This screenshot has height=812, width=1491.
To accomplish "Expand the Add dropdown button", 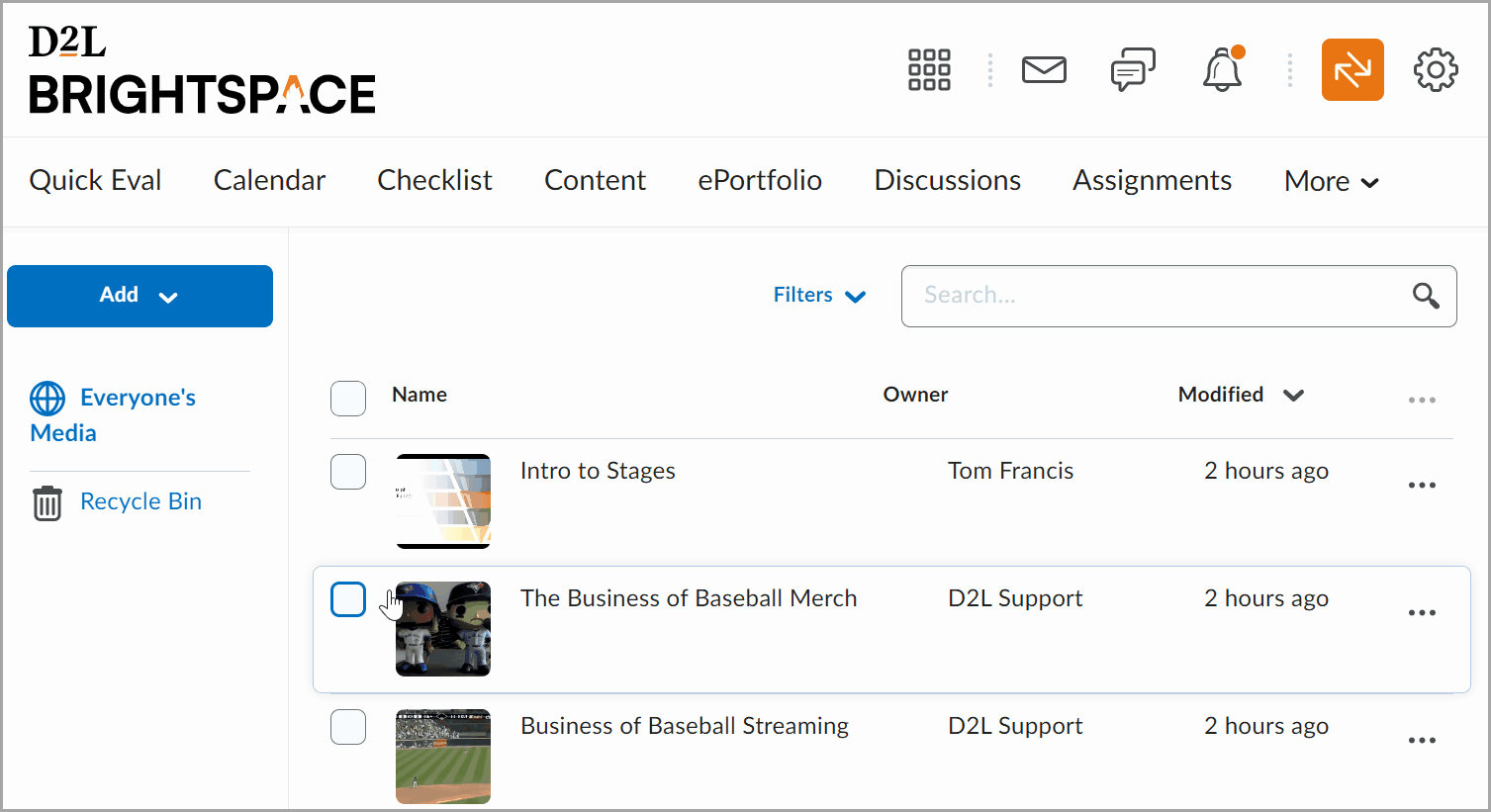I will [x=140, y=296].
